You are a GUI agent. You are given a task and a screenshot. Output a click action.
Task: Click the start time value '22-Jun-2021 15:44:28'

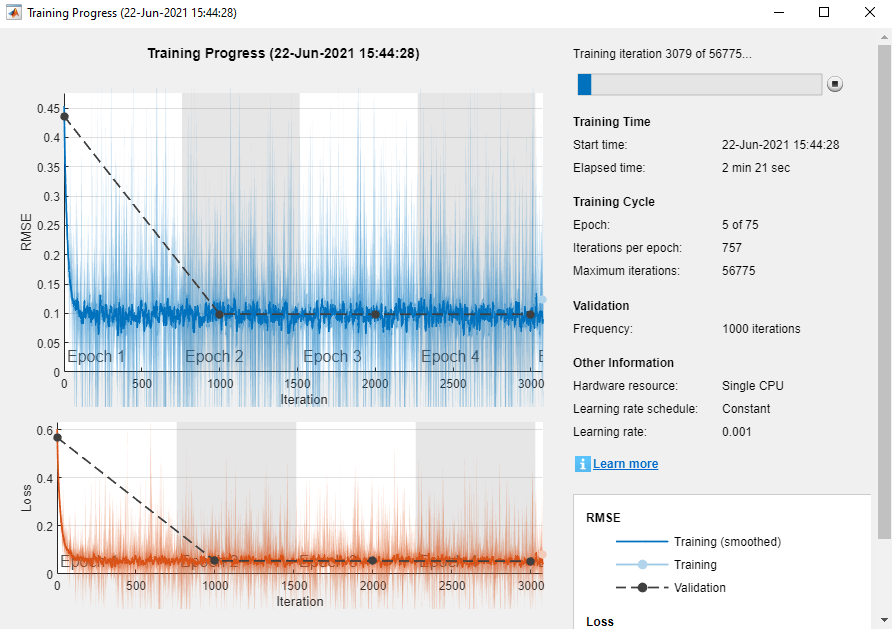780,145
